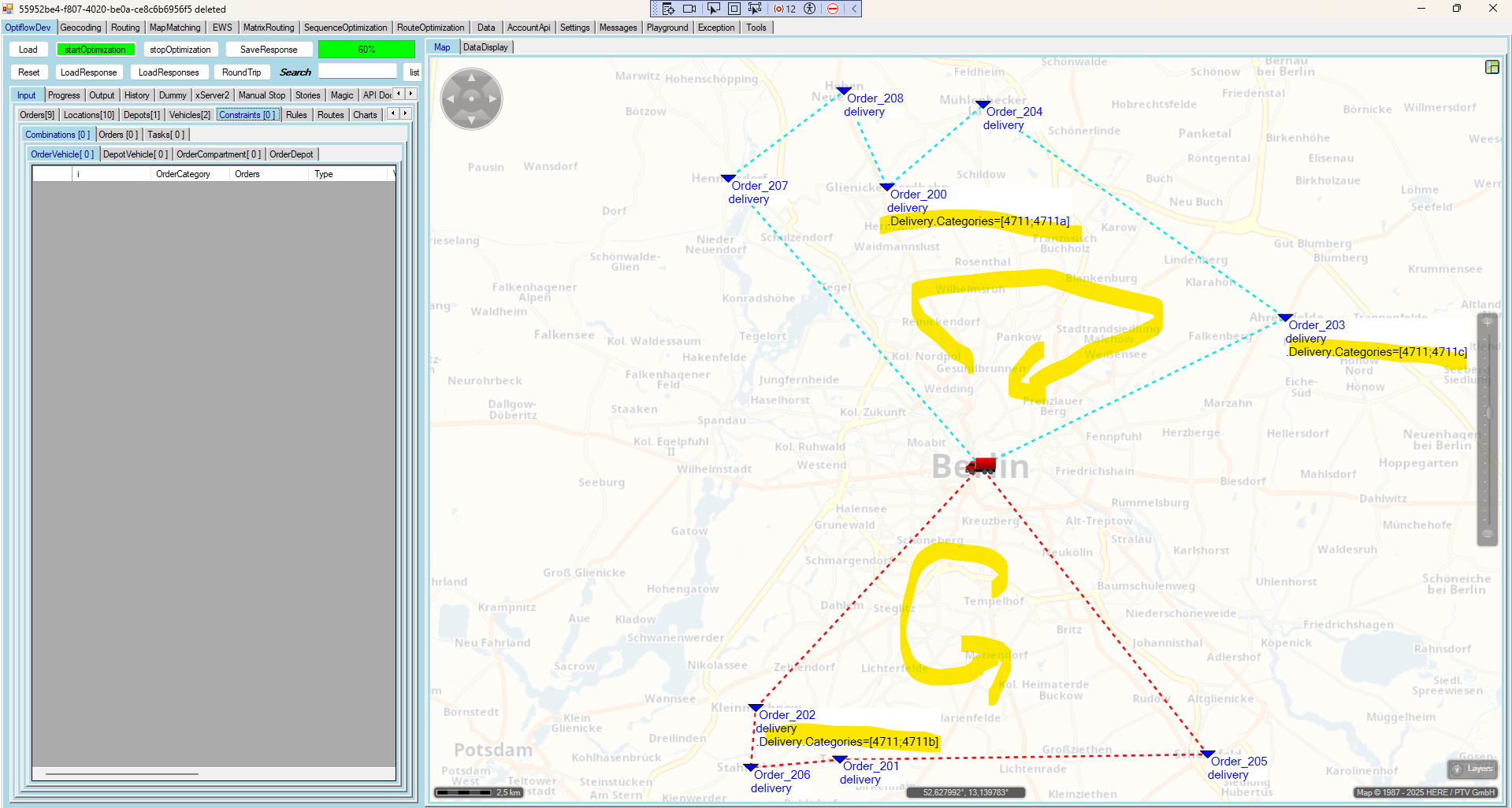Image resolution: width=1512 pixels, height=808 pixels.
Task: Zoom in with the map plus button
Action: 1487,322
